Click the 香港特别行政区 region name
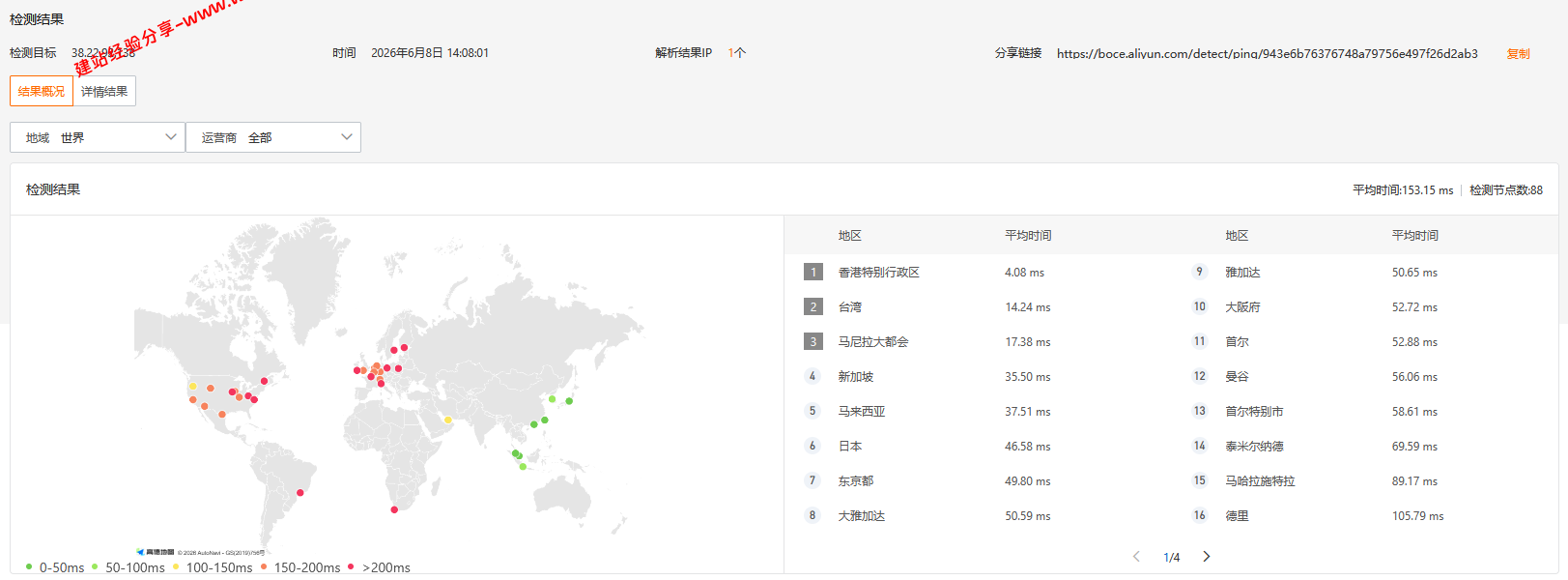The height and width of the screenshot is (580, 1568). coord(879,273)
